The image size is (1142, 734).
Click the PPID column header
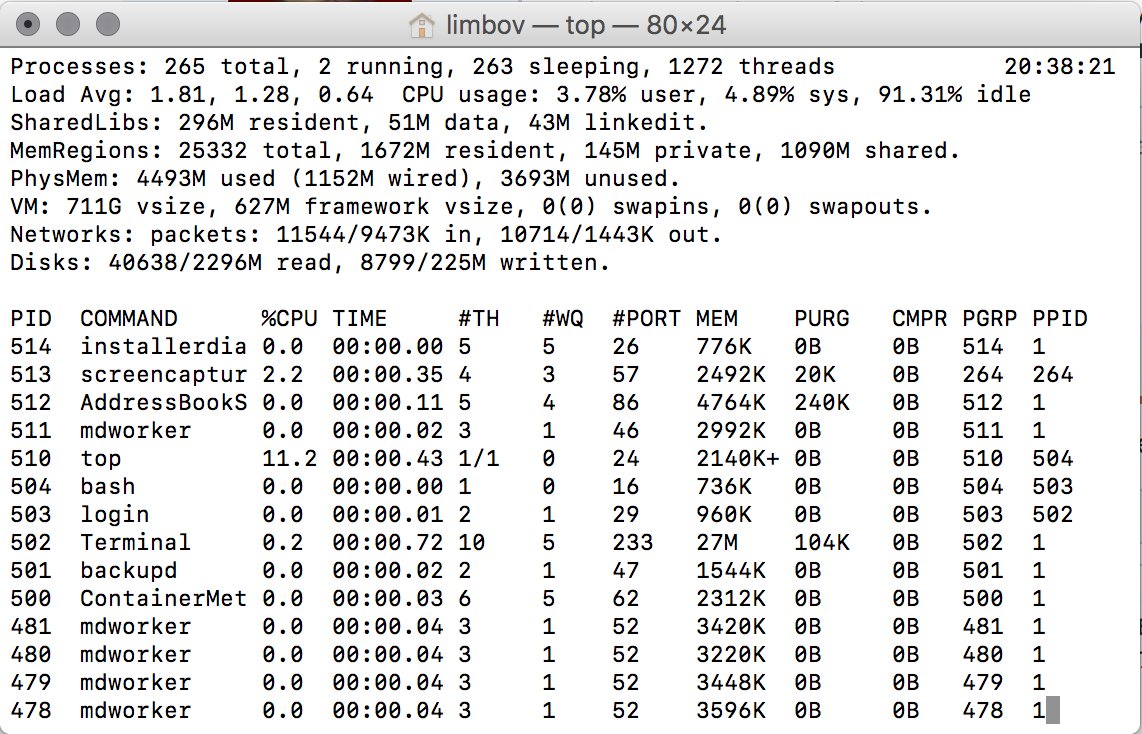tap(1060, 319)
